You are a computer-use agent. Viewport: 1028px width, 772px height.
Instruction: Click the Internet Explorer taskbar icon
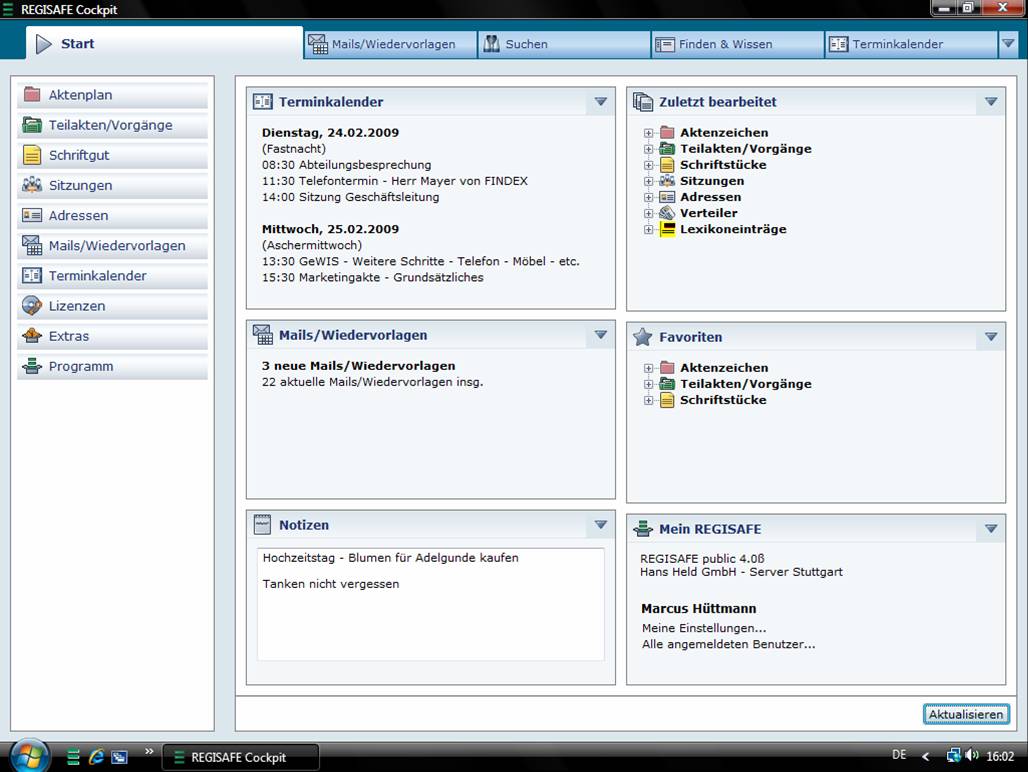[96, 757]
